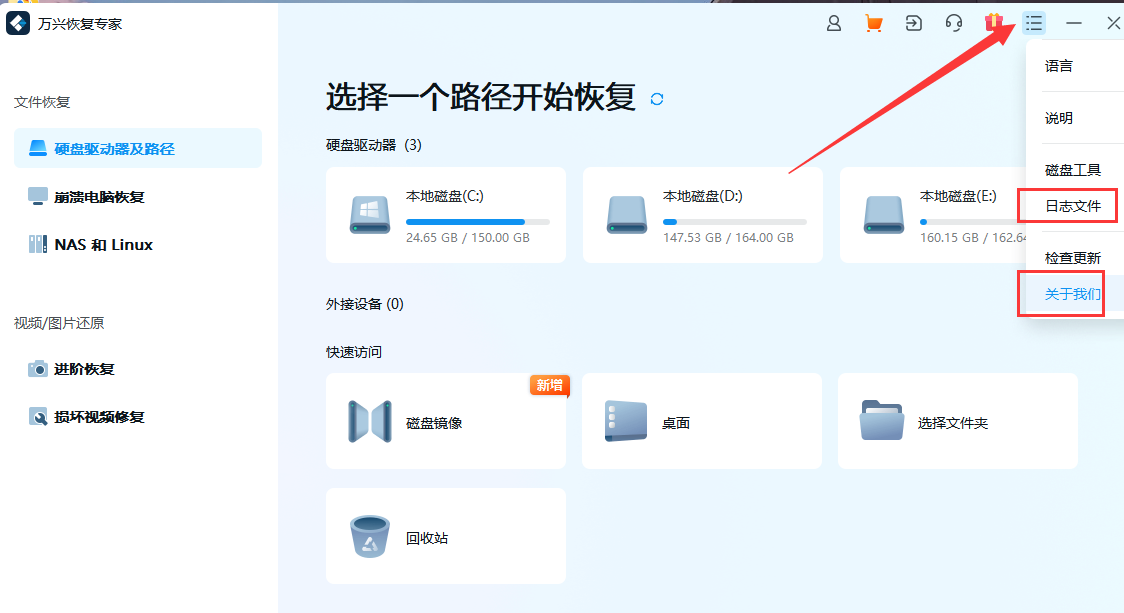
Task: Click the 147.53 GB / 164.00 GB text
Action: point(728,237)
